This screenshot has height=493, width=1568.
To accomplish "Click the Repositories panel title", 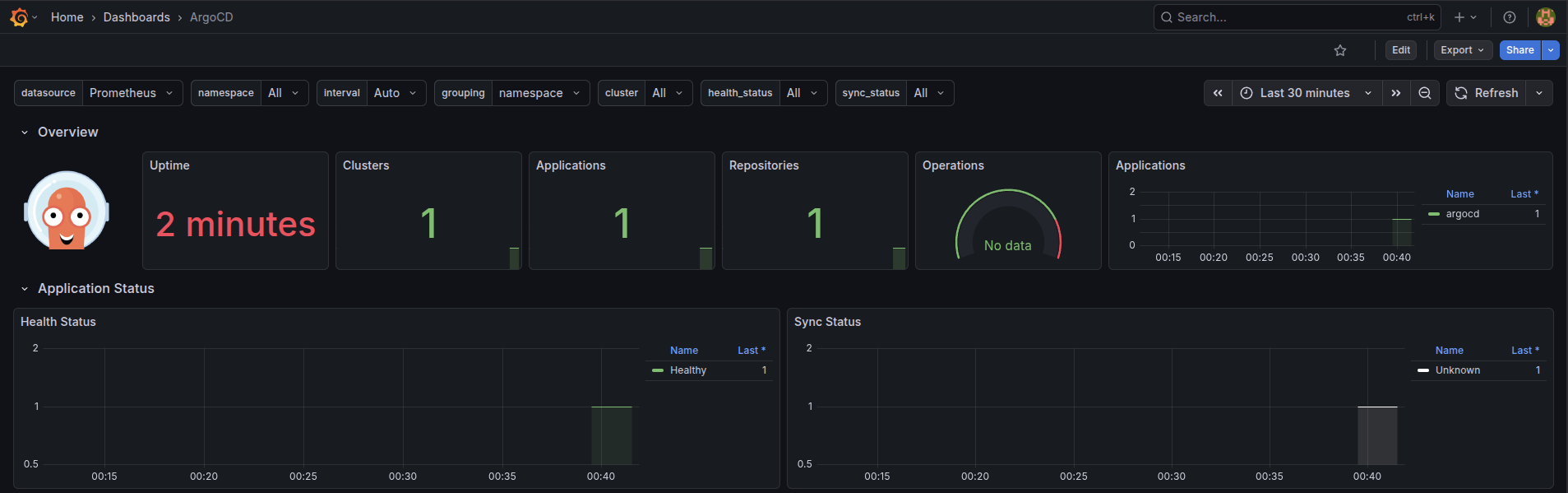I will 764,165.
